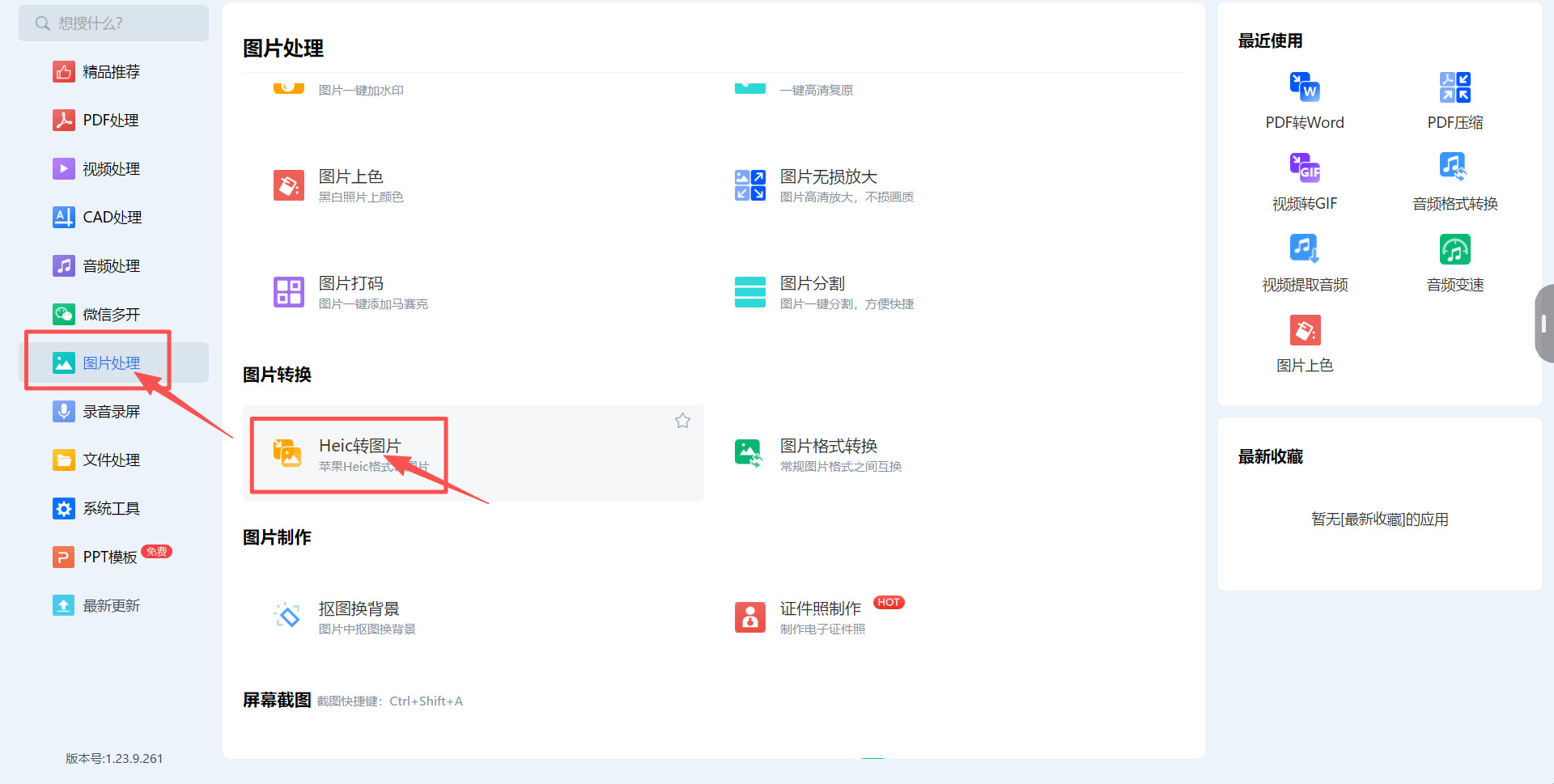Click the 图片格式转换 icon
The width and height of the screenshot is (1554, 784).
coord(749,454)
